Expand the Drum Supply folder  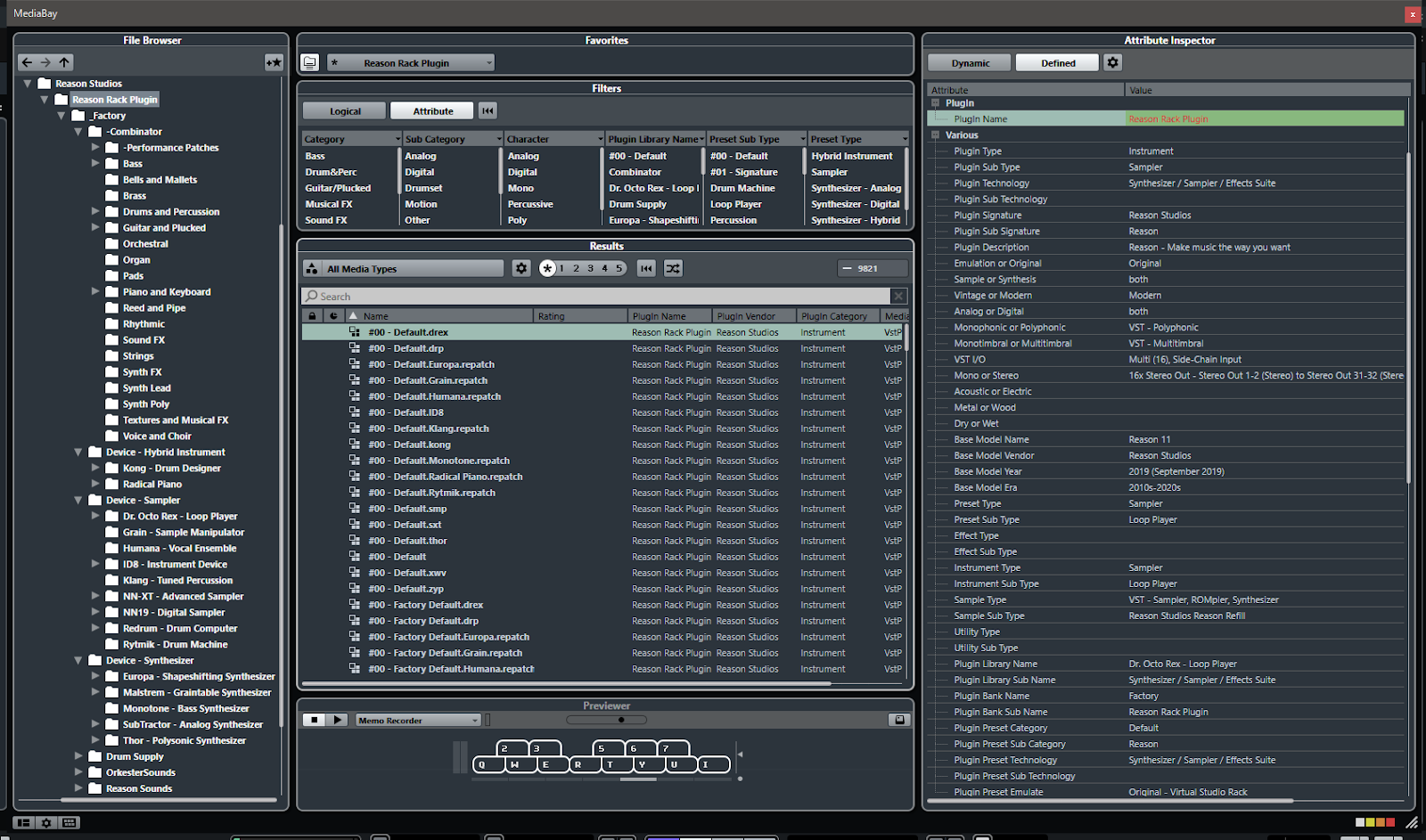click(78, 756)
